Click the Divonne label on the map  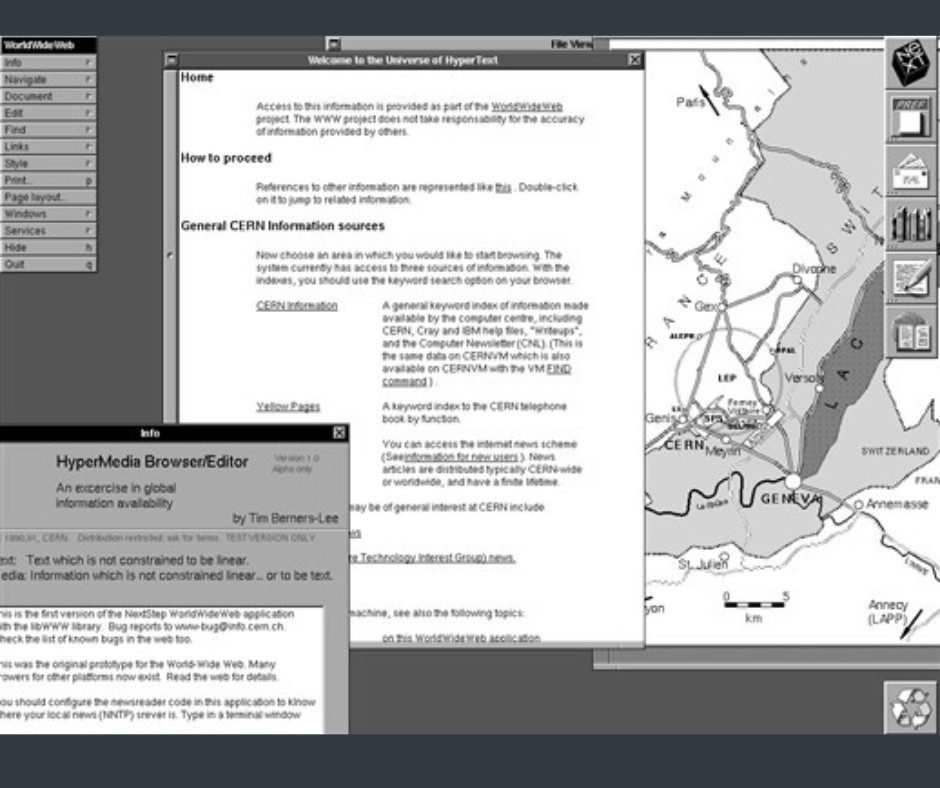814,269
